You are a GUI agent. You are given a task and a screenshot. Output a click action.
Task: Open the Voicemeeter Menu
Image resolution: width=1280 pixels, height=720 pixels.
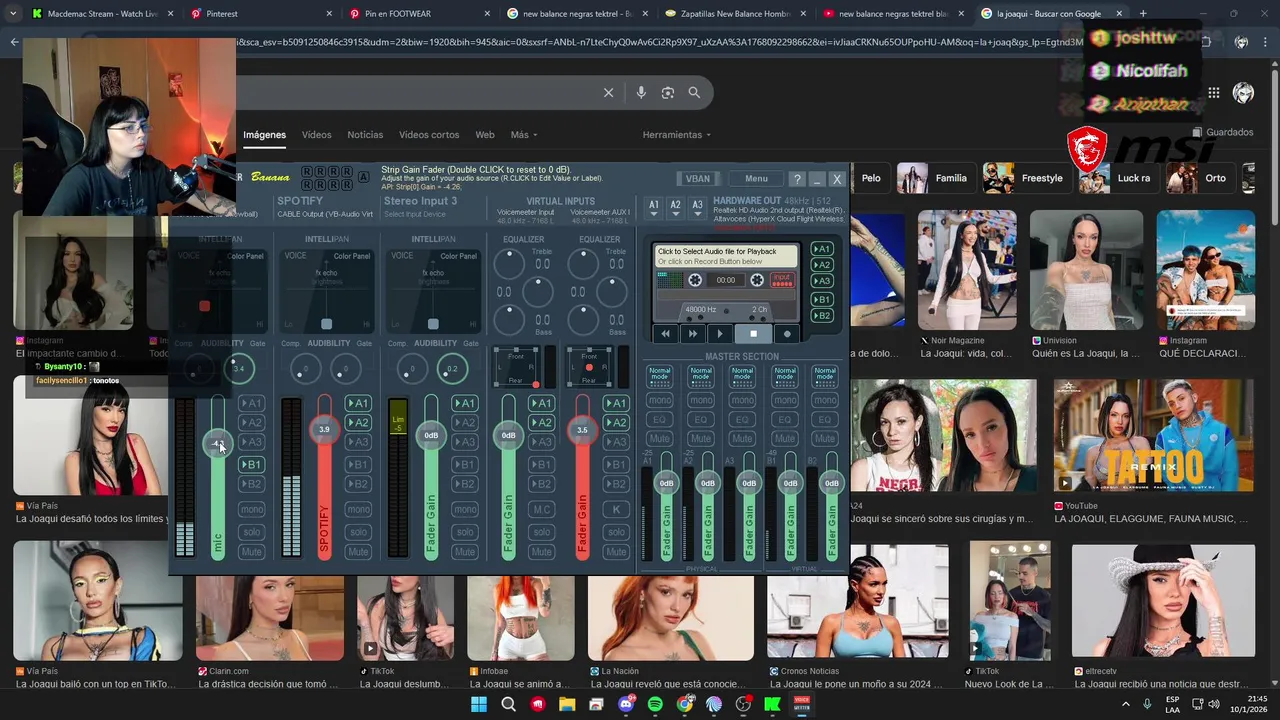pos(756,179)
